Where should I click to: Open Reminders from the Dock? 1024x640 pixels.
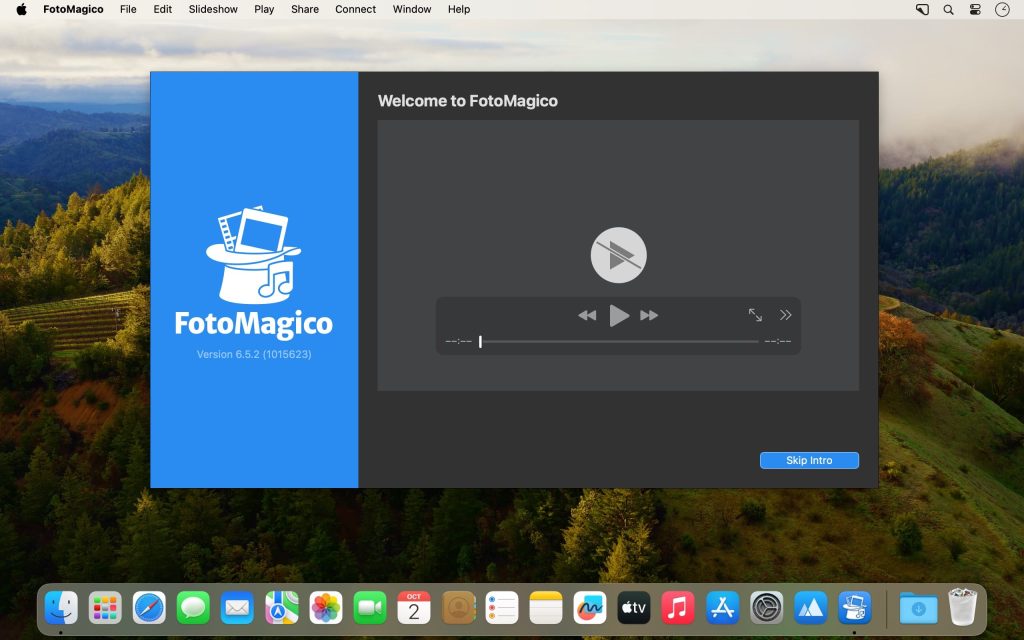click(x=502, y=608)
